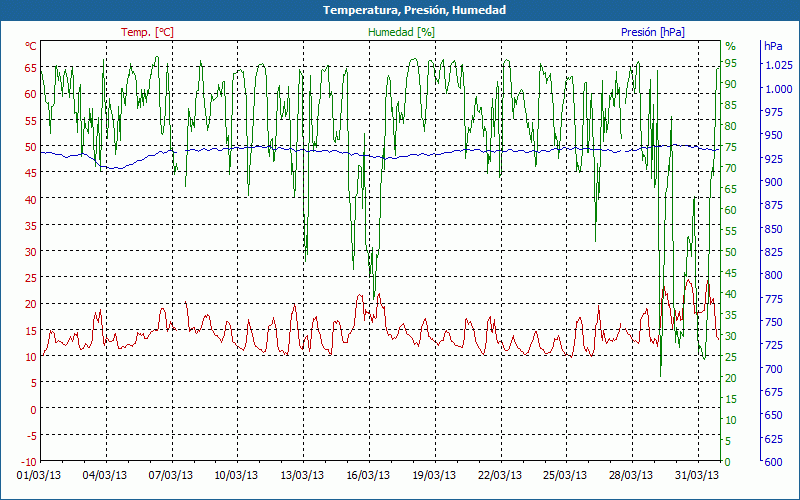800x500 pixels.
Task: Click the '13/03/13' date label
Action: point(302,476)
